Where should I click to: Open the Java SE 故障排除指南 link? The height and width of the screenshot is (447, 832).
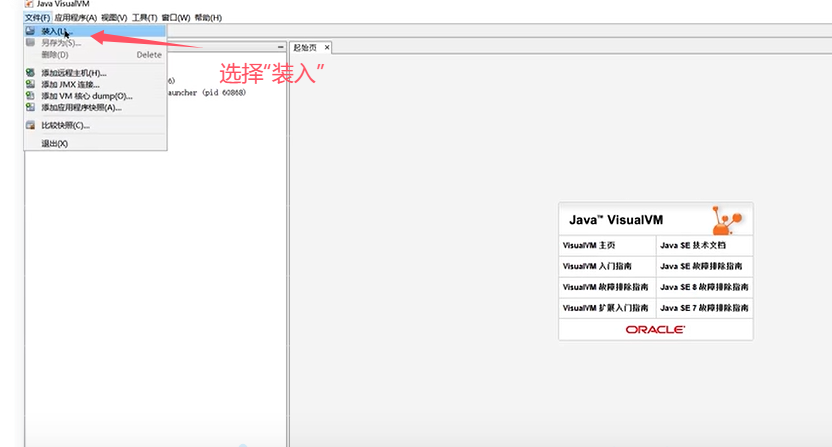pyautogui.click(x=701, y=266)
